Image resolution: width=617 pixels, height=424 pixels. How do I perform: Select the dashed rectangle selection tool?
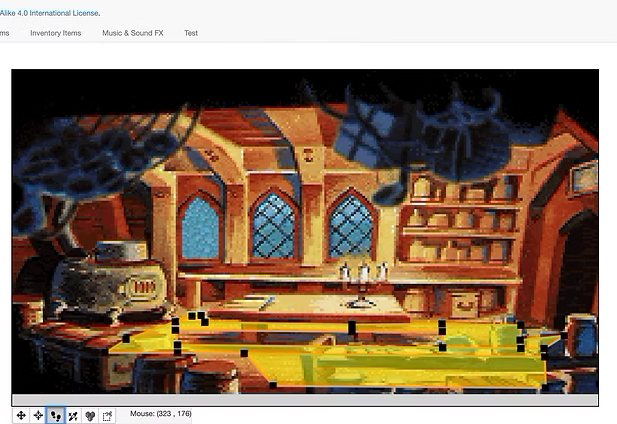(107, 415)
